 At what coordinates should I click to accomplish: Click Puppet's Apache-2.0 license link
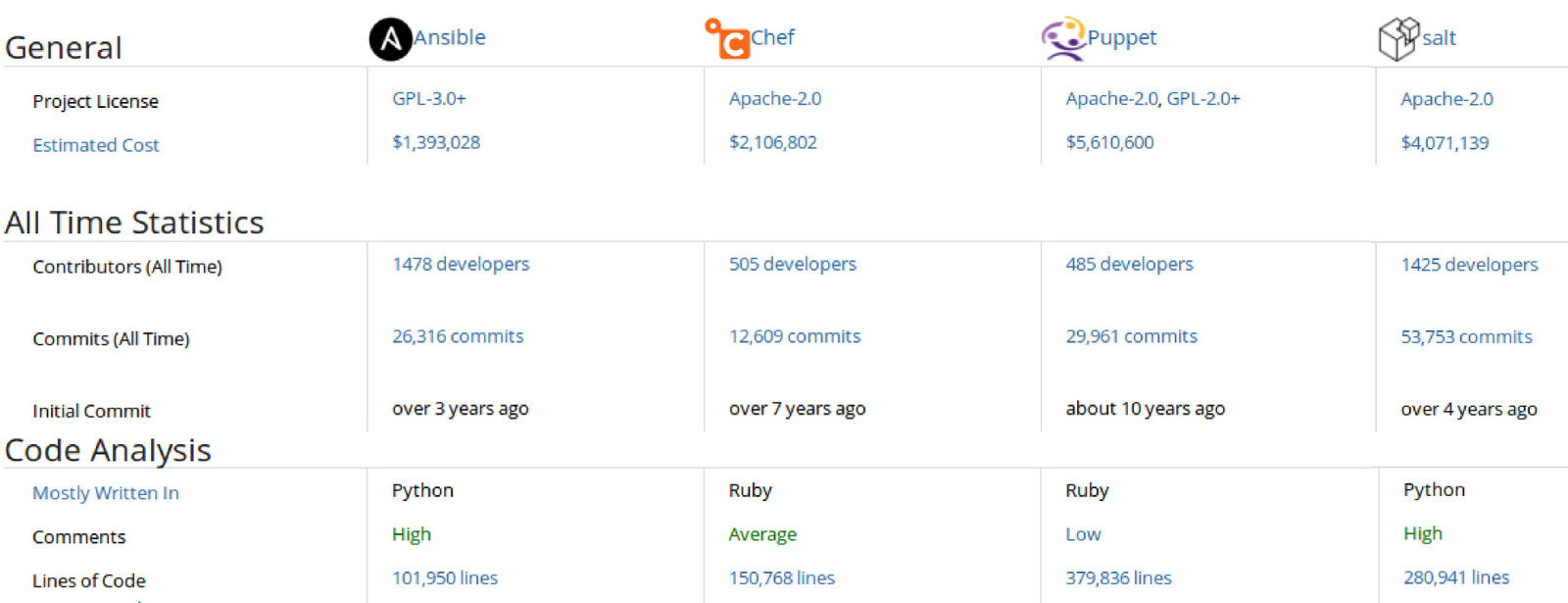point(1112,99)
